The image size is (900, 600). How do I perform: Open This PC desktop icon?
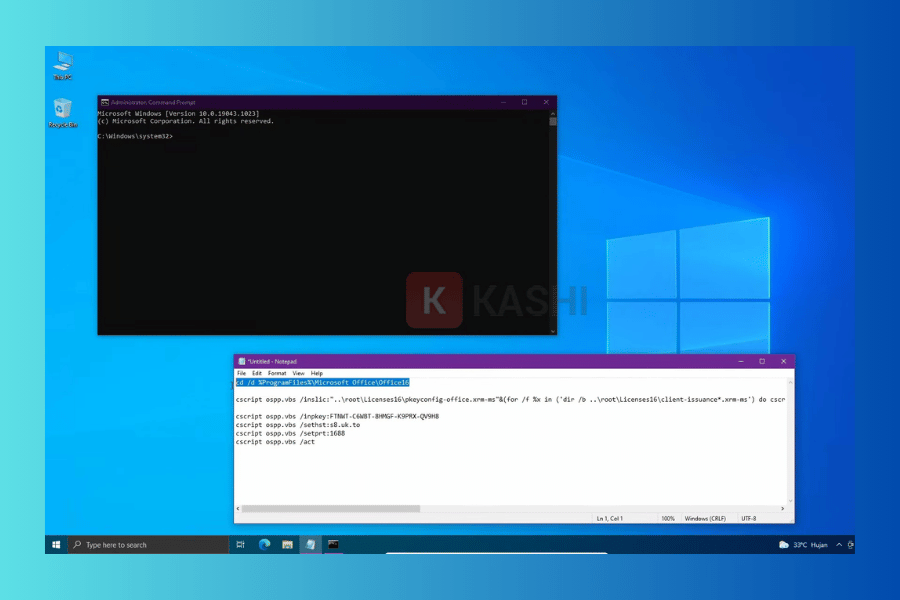(x=63, y=62)
